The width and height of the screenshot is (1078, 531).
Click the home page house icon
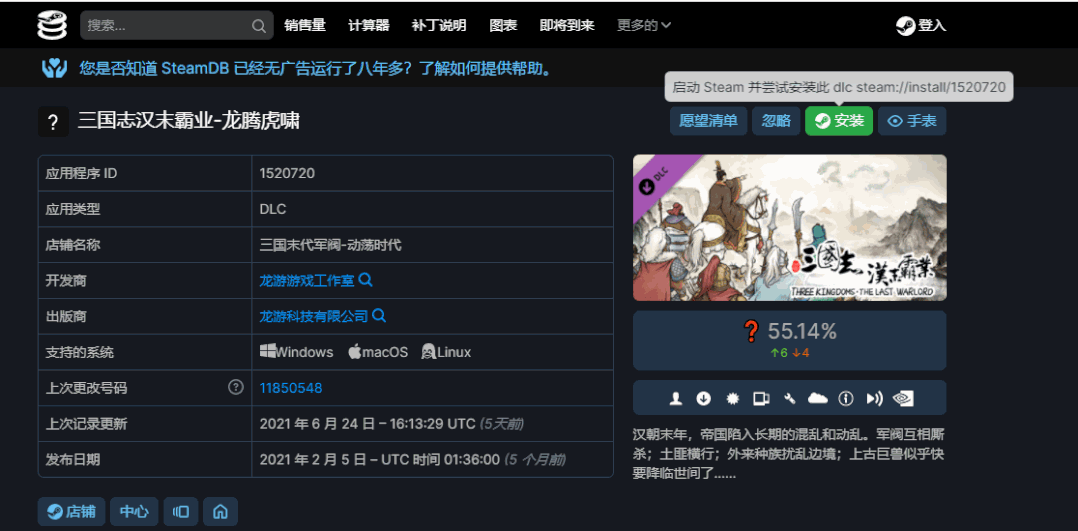pyautogui.click(x=220, y=512)
